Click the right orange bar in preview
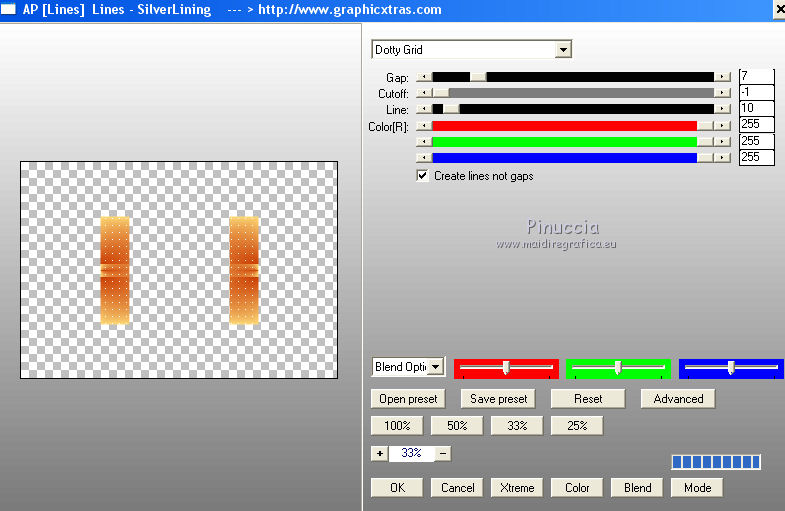 (244, 270)
